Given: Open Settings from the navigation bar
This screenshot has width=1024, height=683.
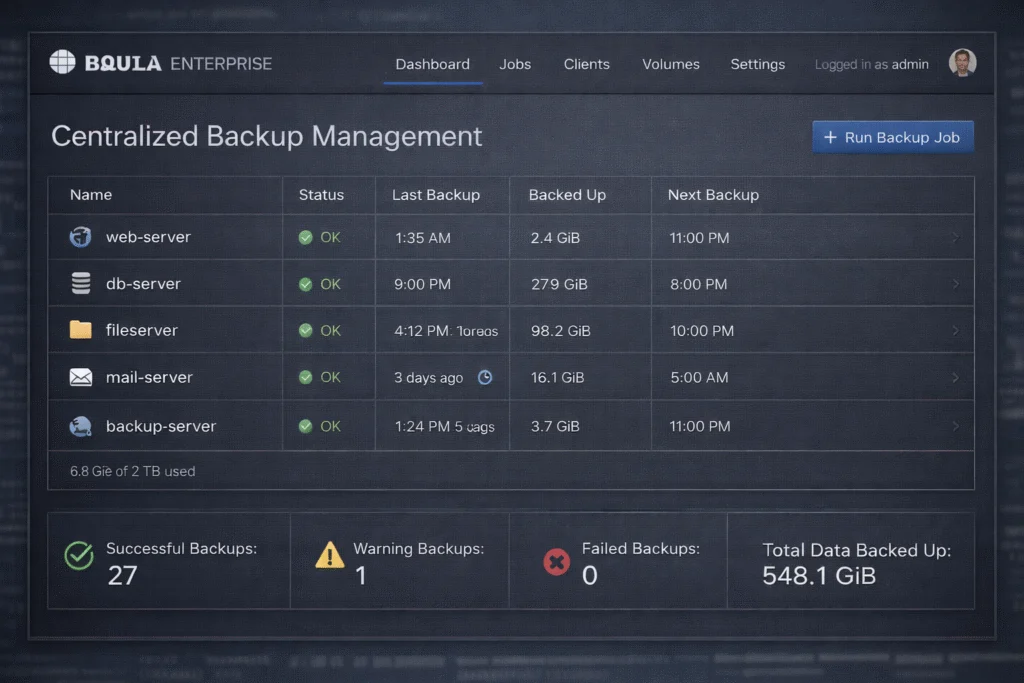Looking at the screenshot, I should coord(757,63).
